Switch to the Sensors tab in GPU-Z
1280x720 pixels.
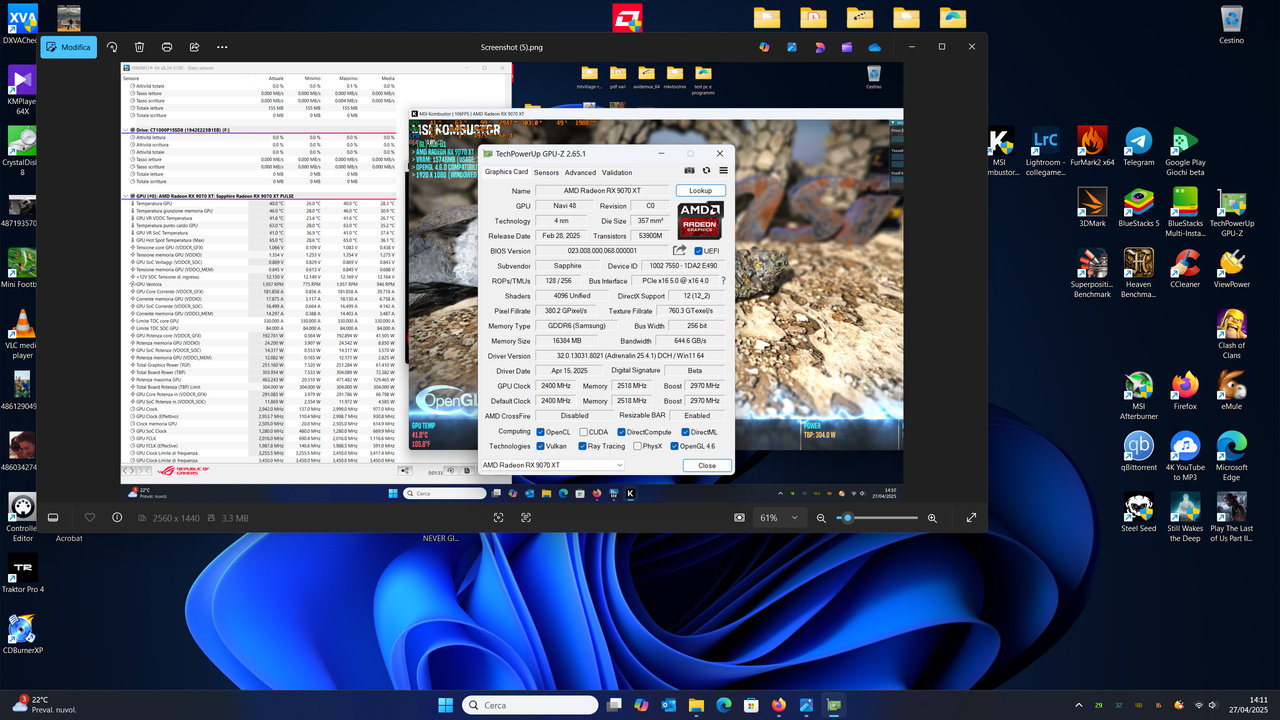point(546,172)
